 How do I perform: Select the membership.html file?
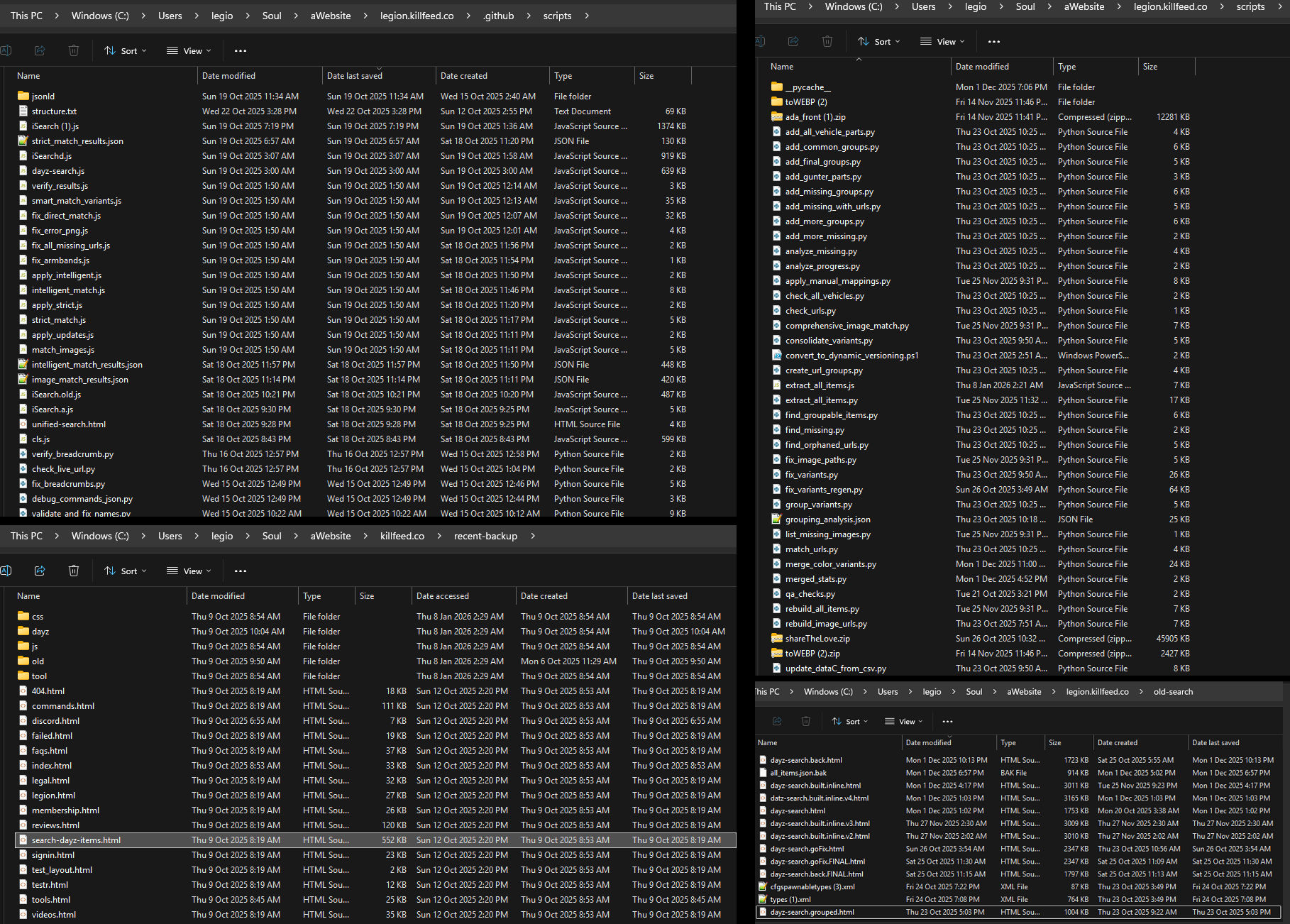point(375,810)
